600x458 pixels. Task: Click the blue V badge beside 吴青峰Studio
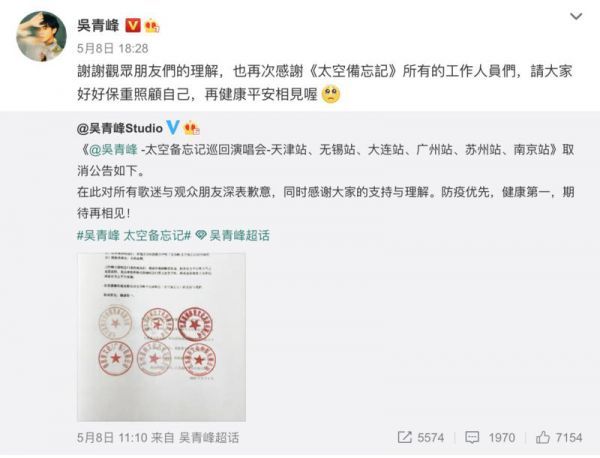[x=172, y=127]
